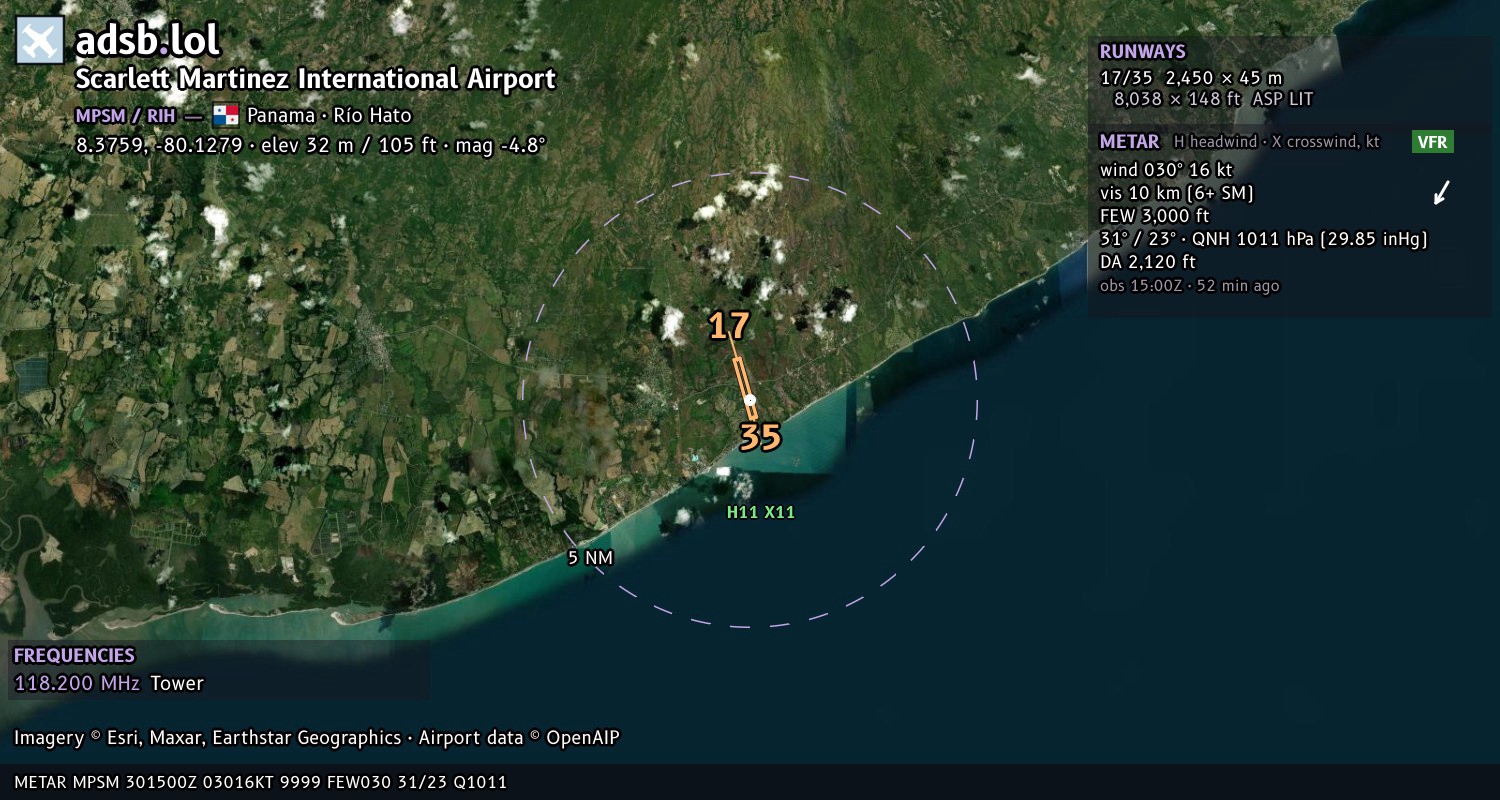Click the Esri, Maxar imagery attribution text
Image resolution: width=1500 pixels, height=800 pixels.
(317, 738)
